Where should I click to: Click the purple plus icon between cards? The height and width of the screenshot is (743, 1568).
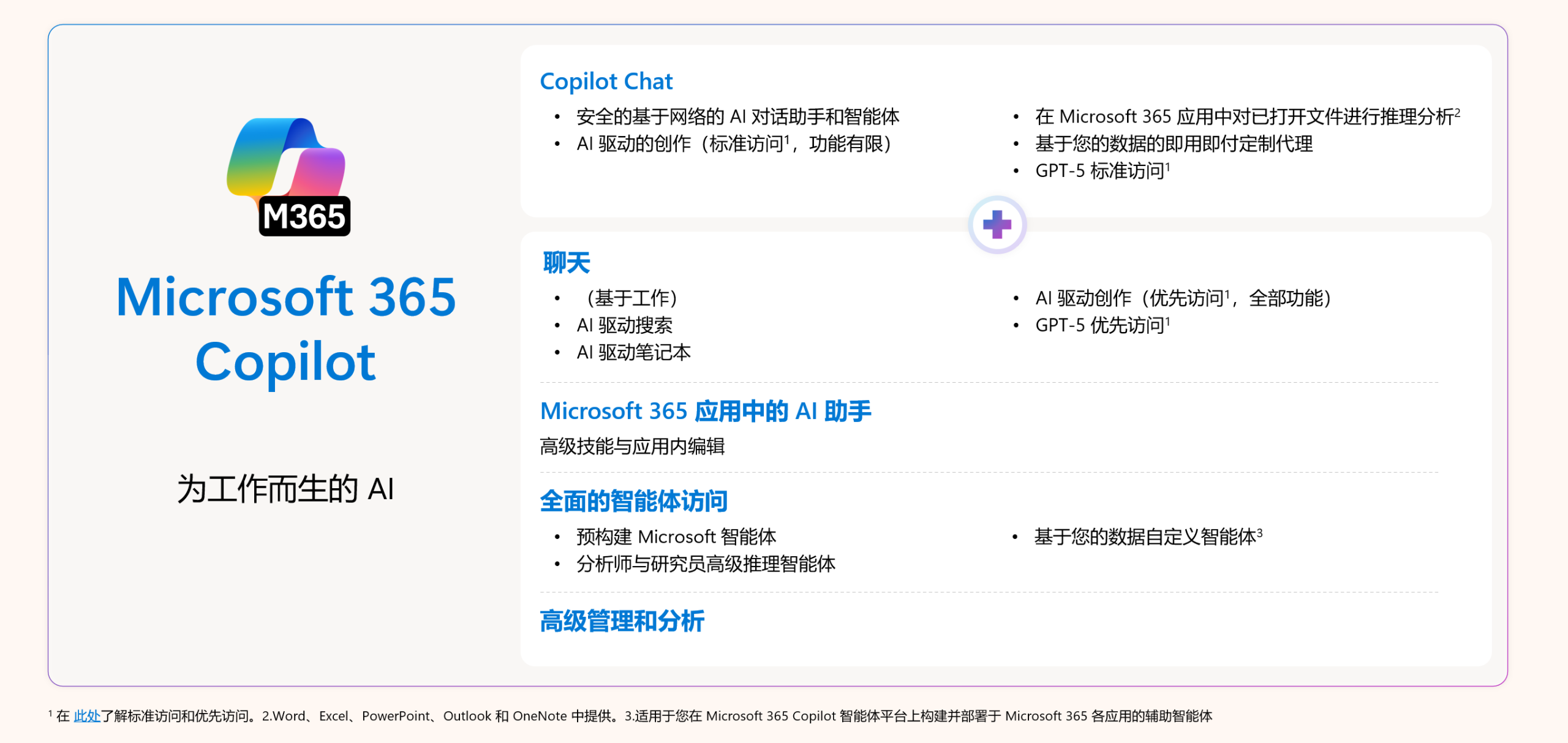click(x=997, y=224)
